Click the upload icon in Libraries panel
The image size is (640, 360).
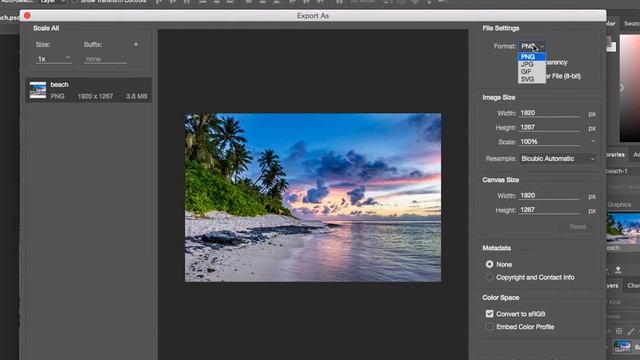tap(618, 269)
